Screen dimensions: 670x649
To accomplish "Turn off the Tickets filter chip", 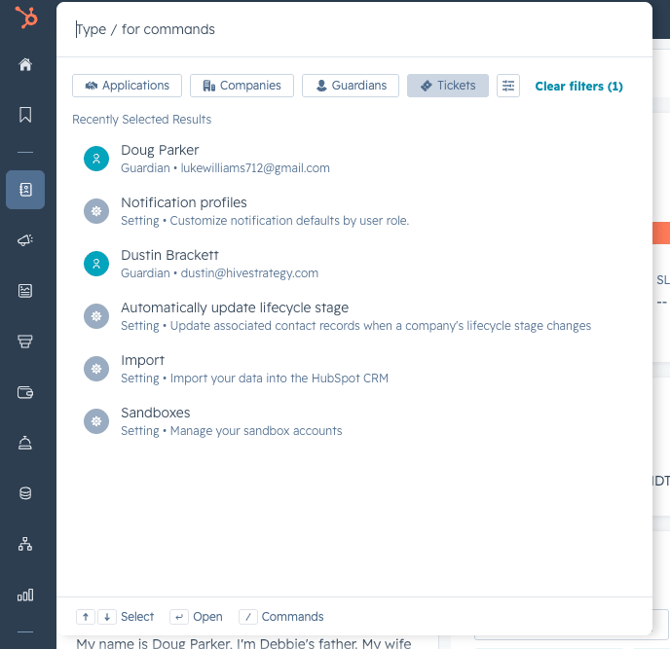I will 448,85.
